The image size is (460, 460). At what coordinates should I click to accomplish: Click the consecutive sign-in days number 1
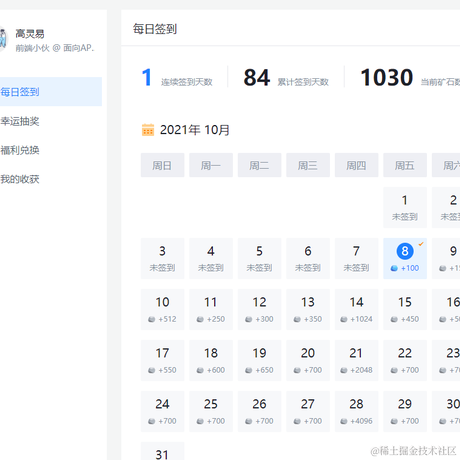coord(147,77)
